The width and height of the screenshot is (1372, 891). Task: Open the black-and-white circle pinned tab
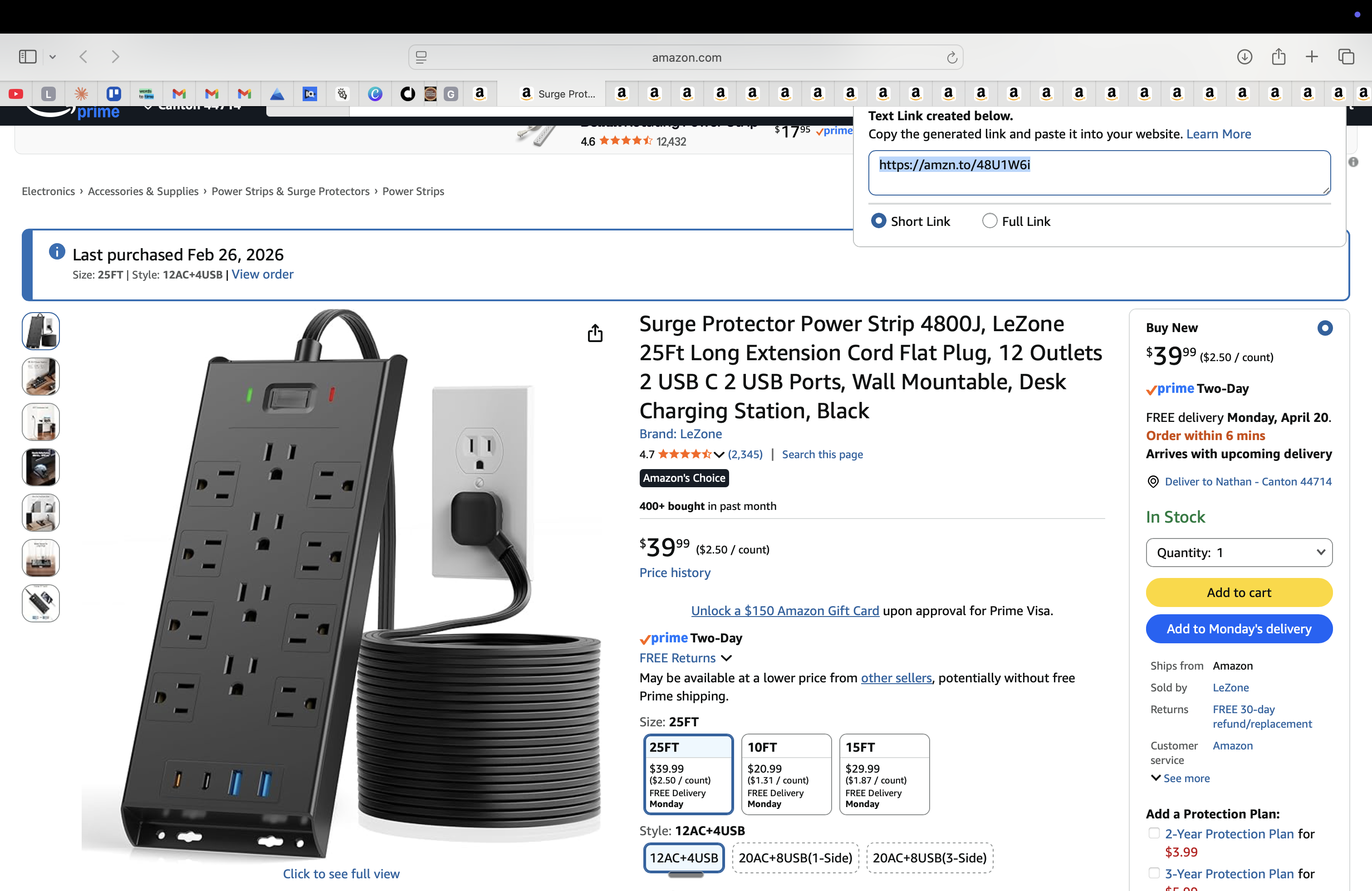click(x=407, y=93)
